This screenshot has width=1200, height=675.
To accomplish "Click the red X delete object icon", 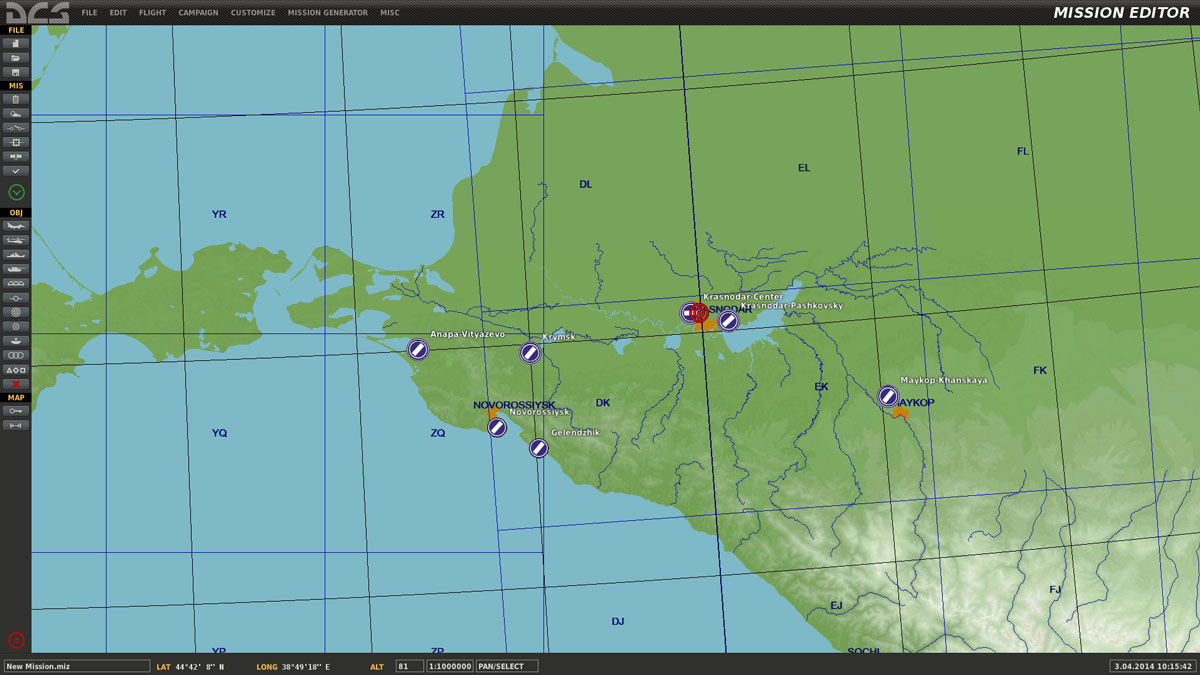I will point(16,384).
